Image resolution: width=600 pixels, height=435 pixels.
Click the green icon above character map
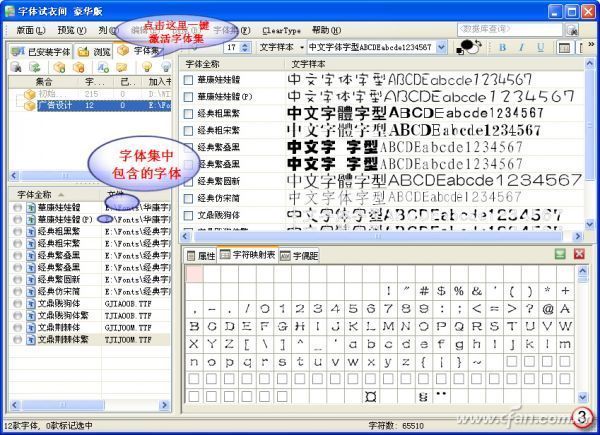point(560,254)
